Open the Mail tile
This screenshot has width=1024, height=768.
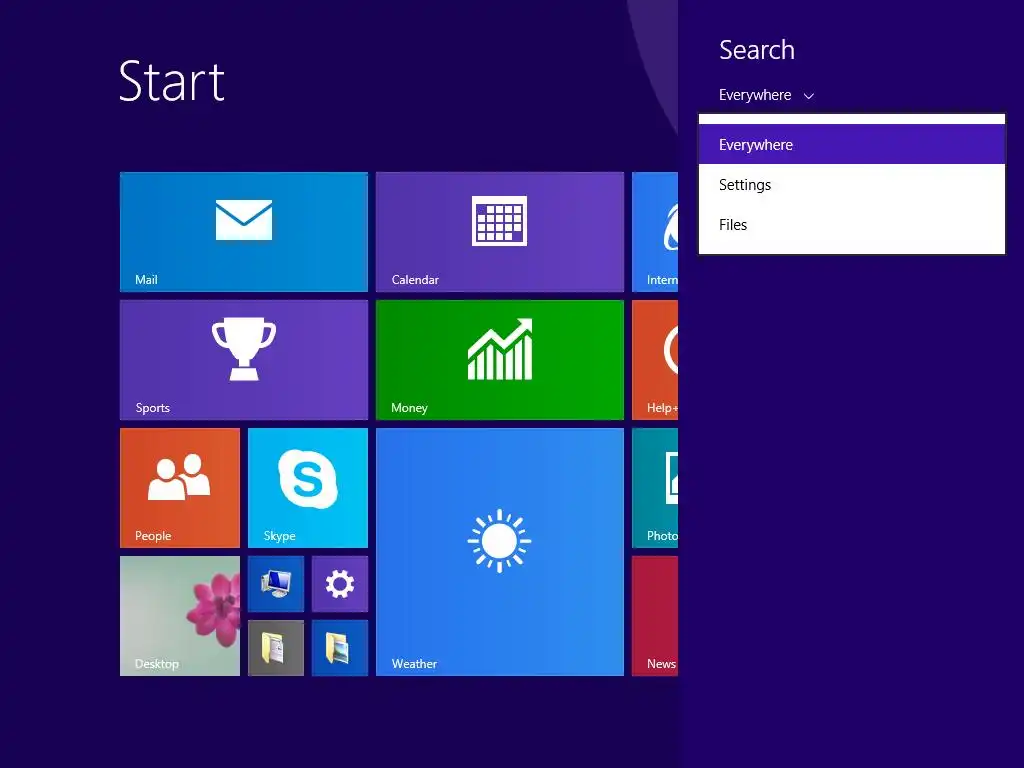pyautogui.click(x=244, y=232)
